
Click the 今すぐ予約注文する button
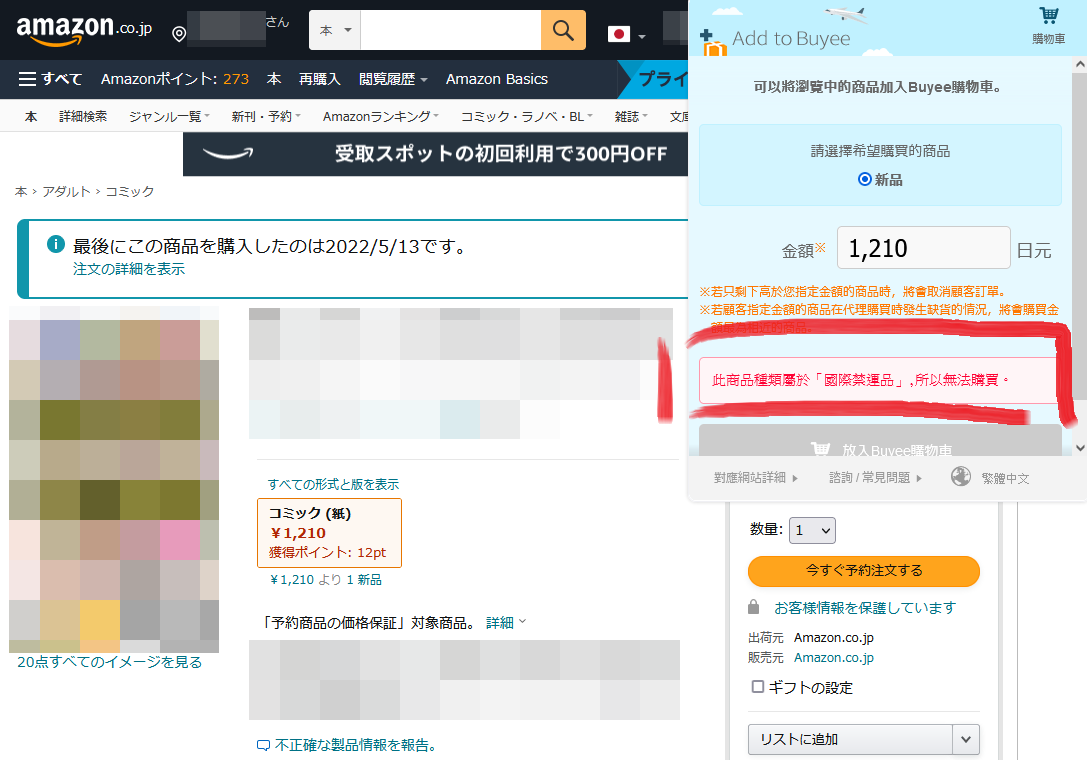[864, 571]
